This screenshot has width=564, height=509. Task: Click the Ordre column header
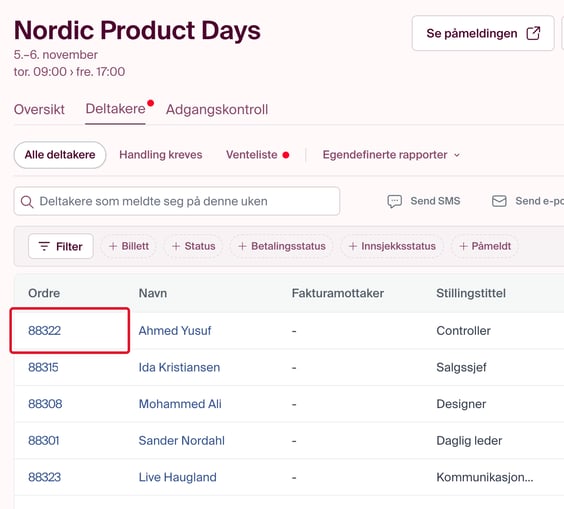pyautogui.click(x=44, y=293)
